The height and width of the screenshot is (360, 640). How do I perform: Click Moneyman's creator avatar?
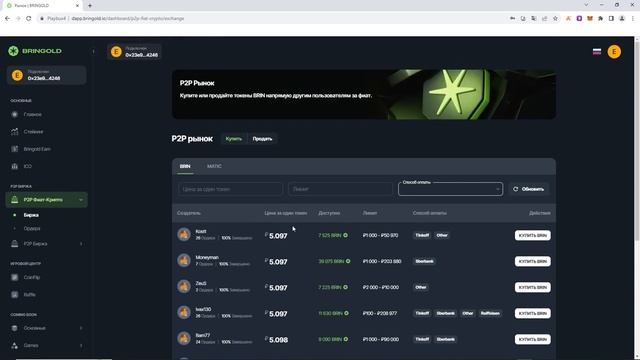[184, 260]
